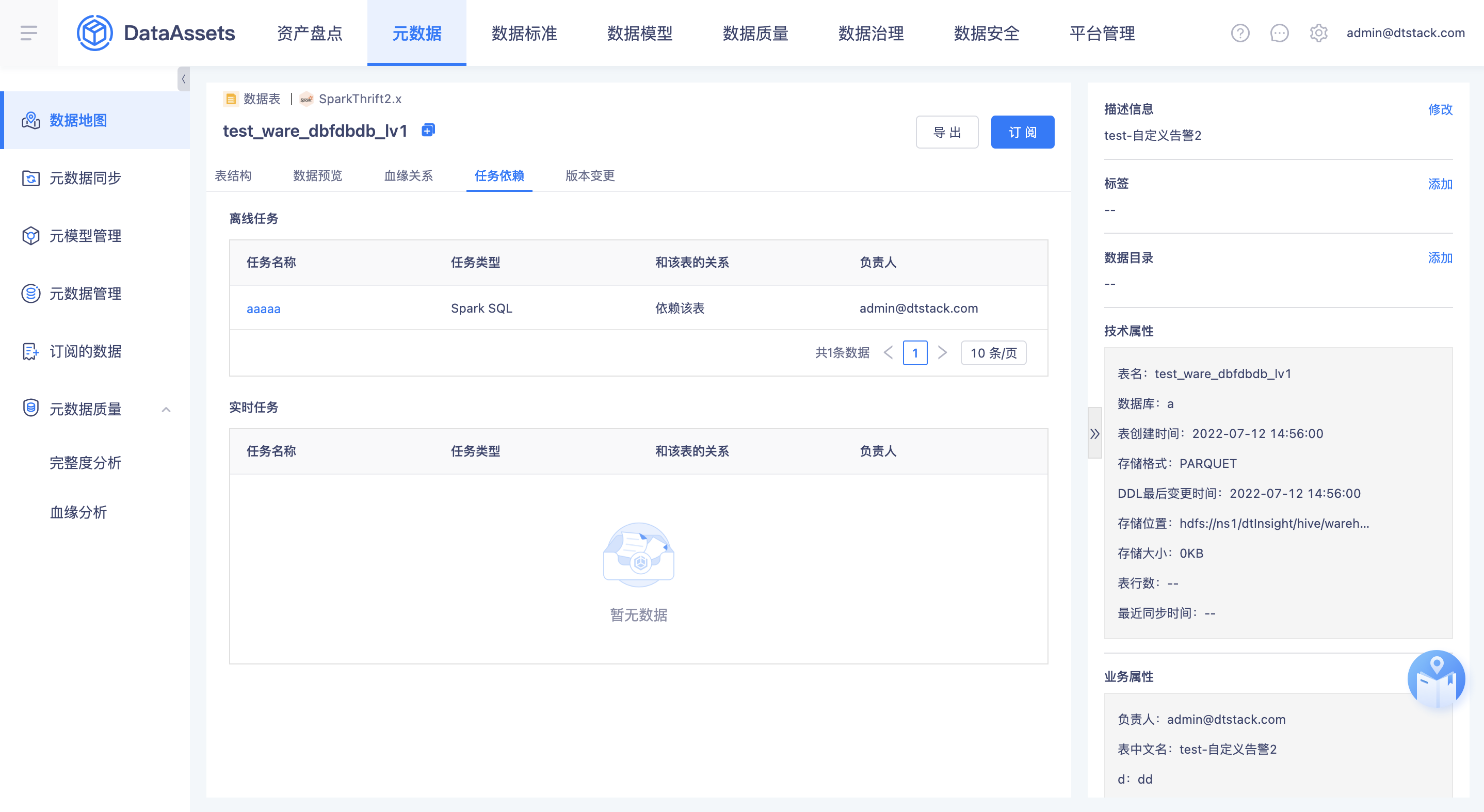Click the 订阅 subscribe button

1023,132
